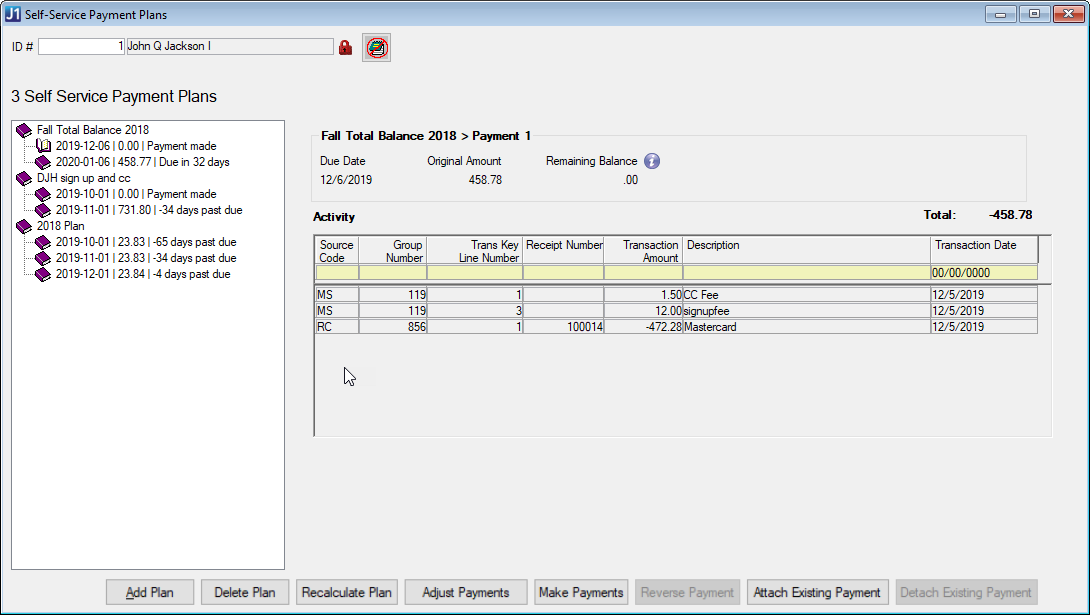Viewport: 1090px width, 615px height.
Task: Select the 731.80 payment -34 days past due
Action: tap(148, 210)
